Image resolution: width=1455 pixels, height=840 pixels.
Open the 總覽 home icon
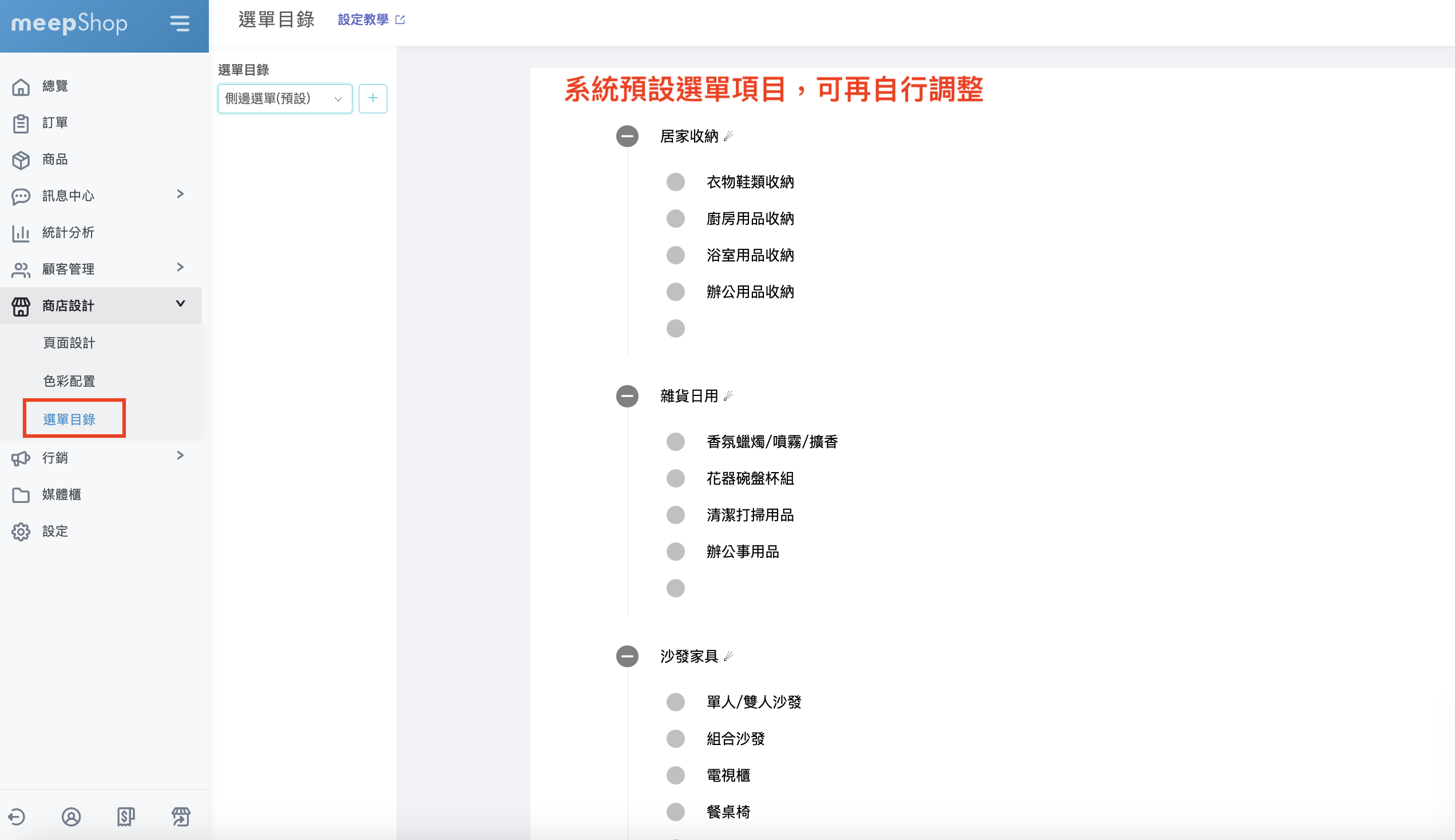pyautogui.click(x=21, y=86)
